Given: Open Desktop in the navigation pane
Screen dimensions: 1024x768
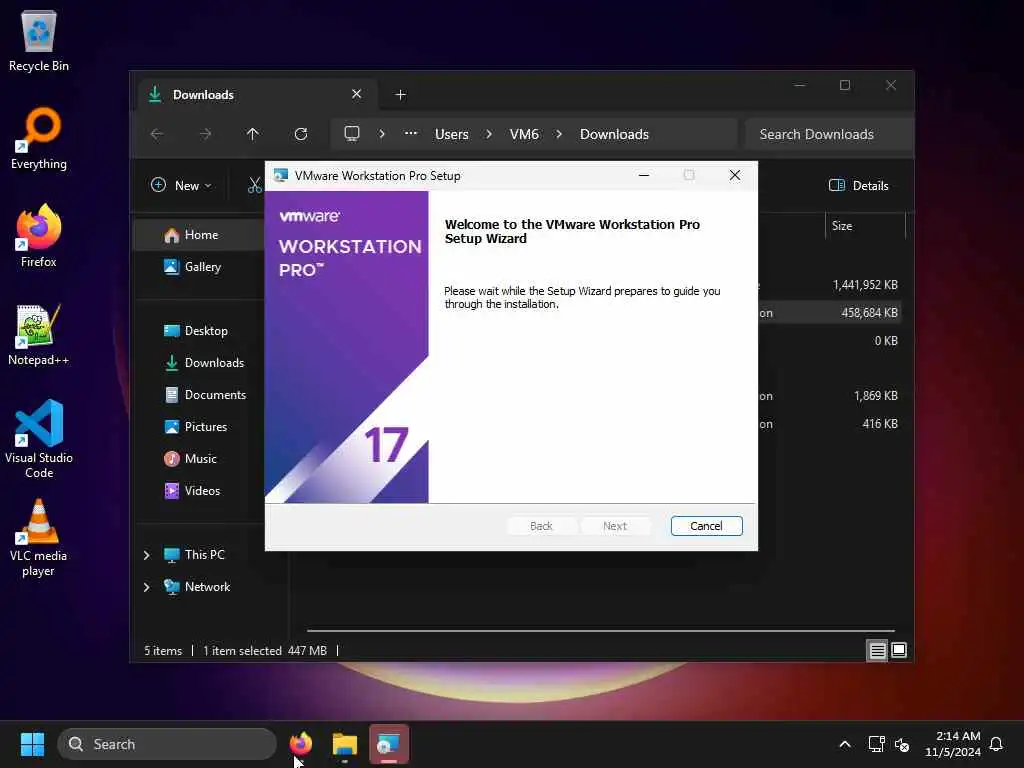Looking at the screenshot, I should coord(200,330).
